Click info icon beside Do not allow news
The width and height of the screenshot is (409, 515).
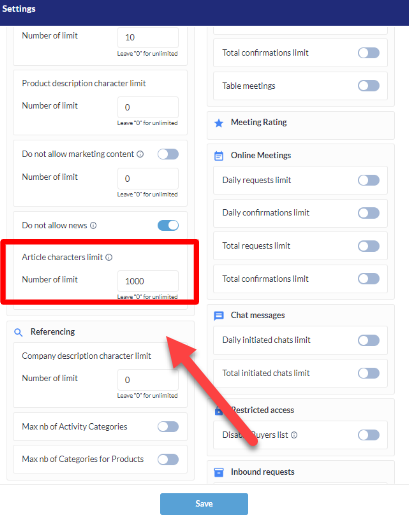[x=94, y=226]
